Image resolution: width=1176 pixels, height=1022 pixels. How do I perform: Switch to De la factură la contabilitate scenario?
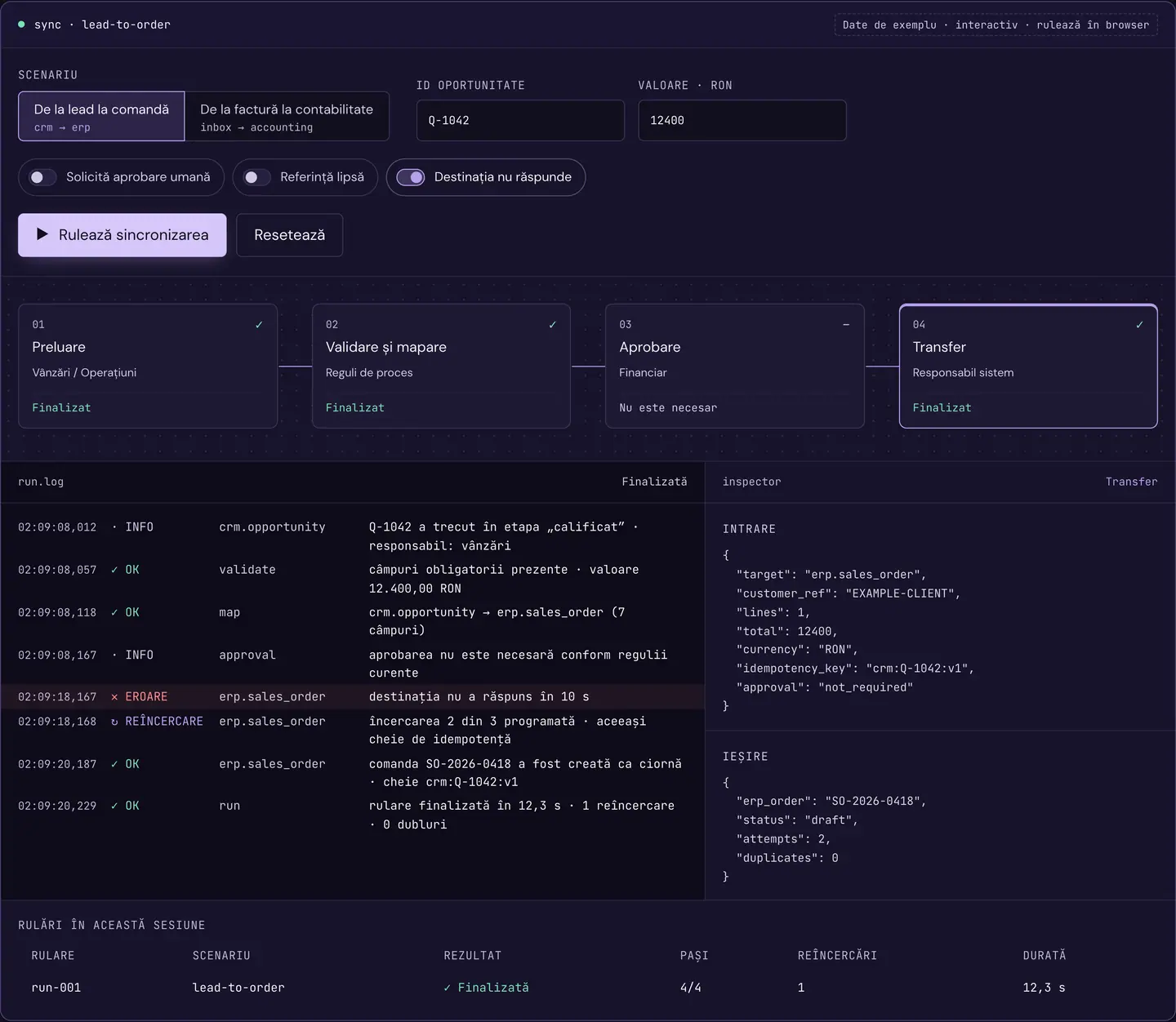pyautogui.click(x=287, y=117)
